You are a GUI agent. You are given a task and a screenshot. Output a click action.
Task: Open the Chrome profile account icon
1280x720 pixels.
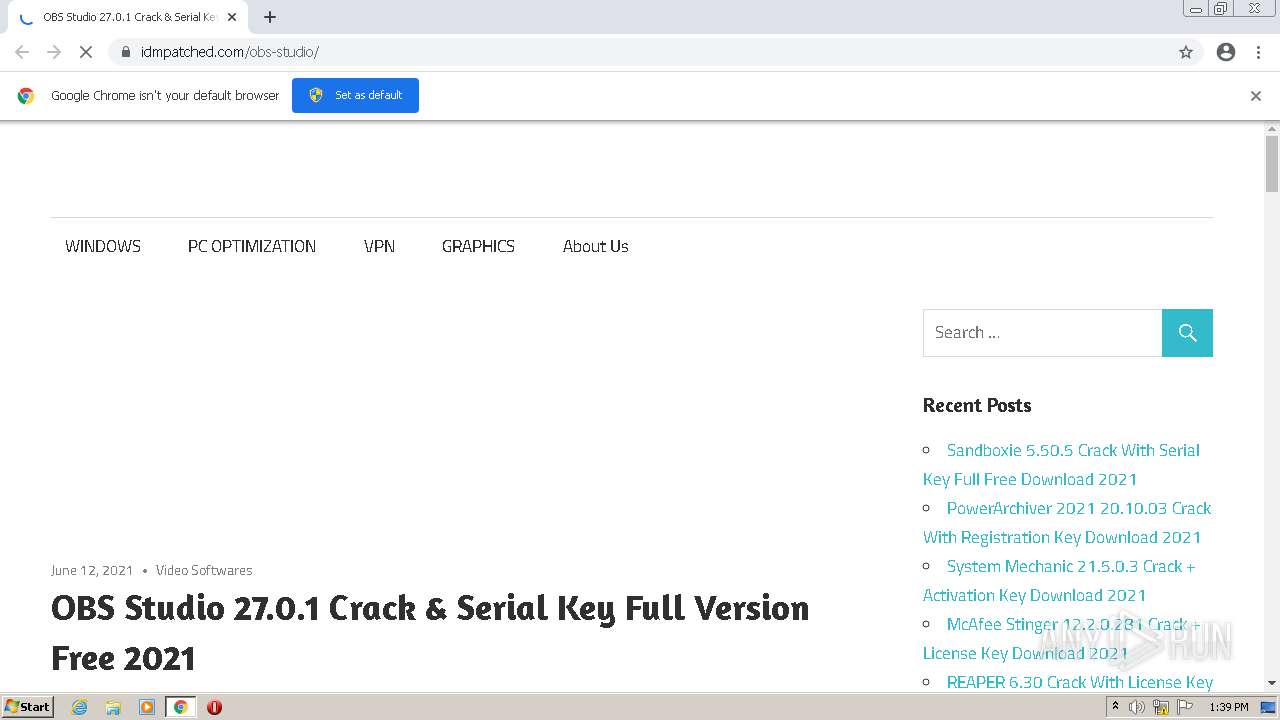(1226, 52)
